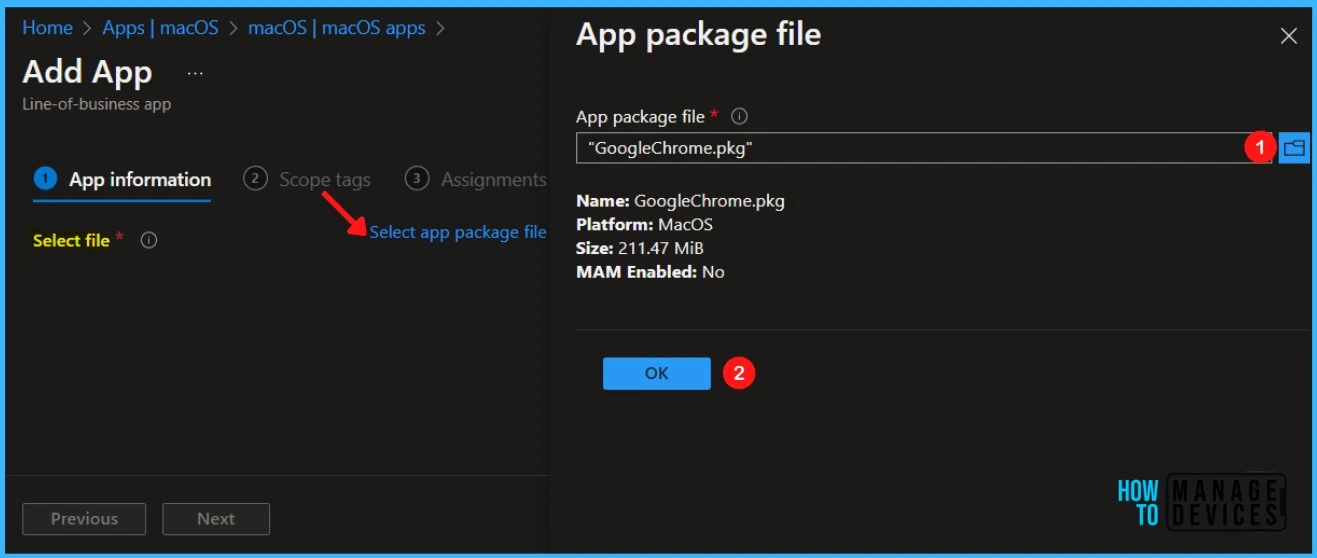Screen dimensions: 1317x558
Task: Switch to Assignments tab
Action: tap(476, 180)
